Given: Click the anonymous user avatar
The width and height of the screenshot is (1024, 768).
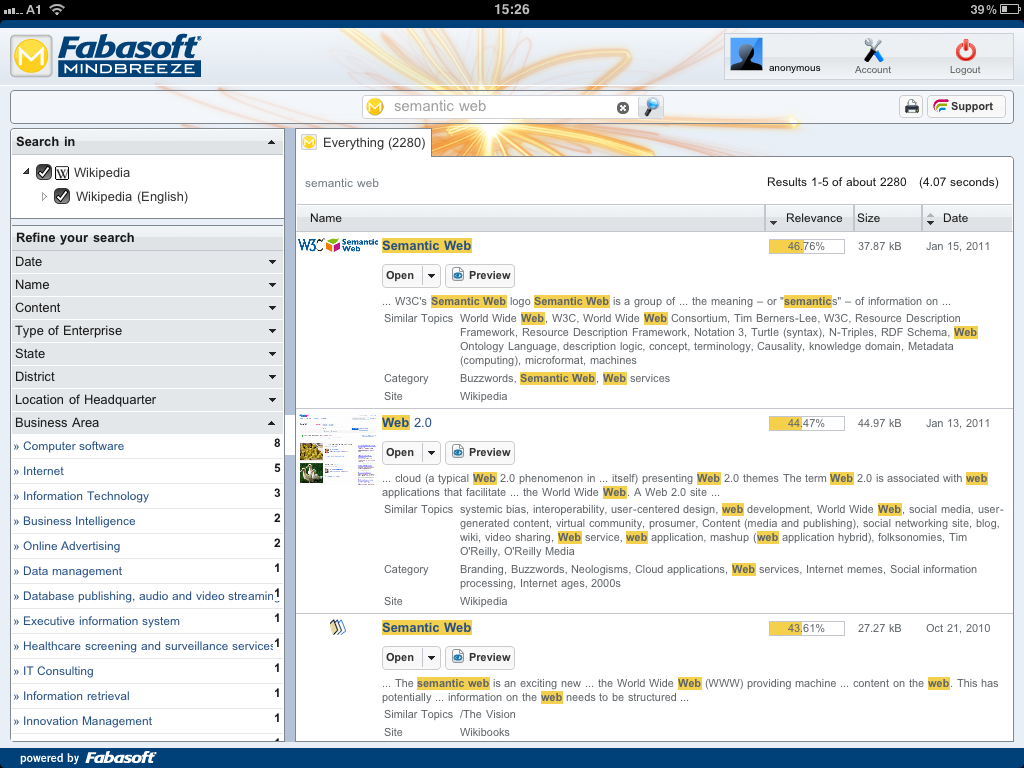Looking at the screenshot, I should (x=746, y=54).
